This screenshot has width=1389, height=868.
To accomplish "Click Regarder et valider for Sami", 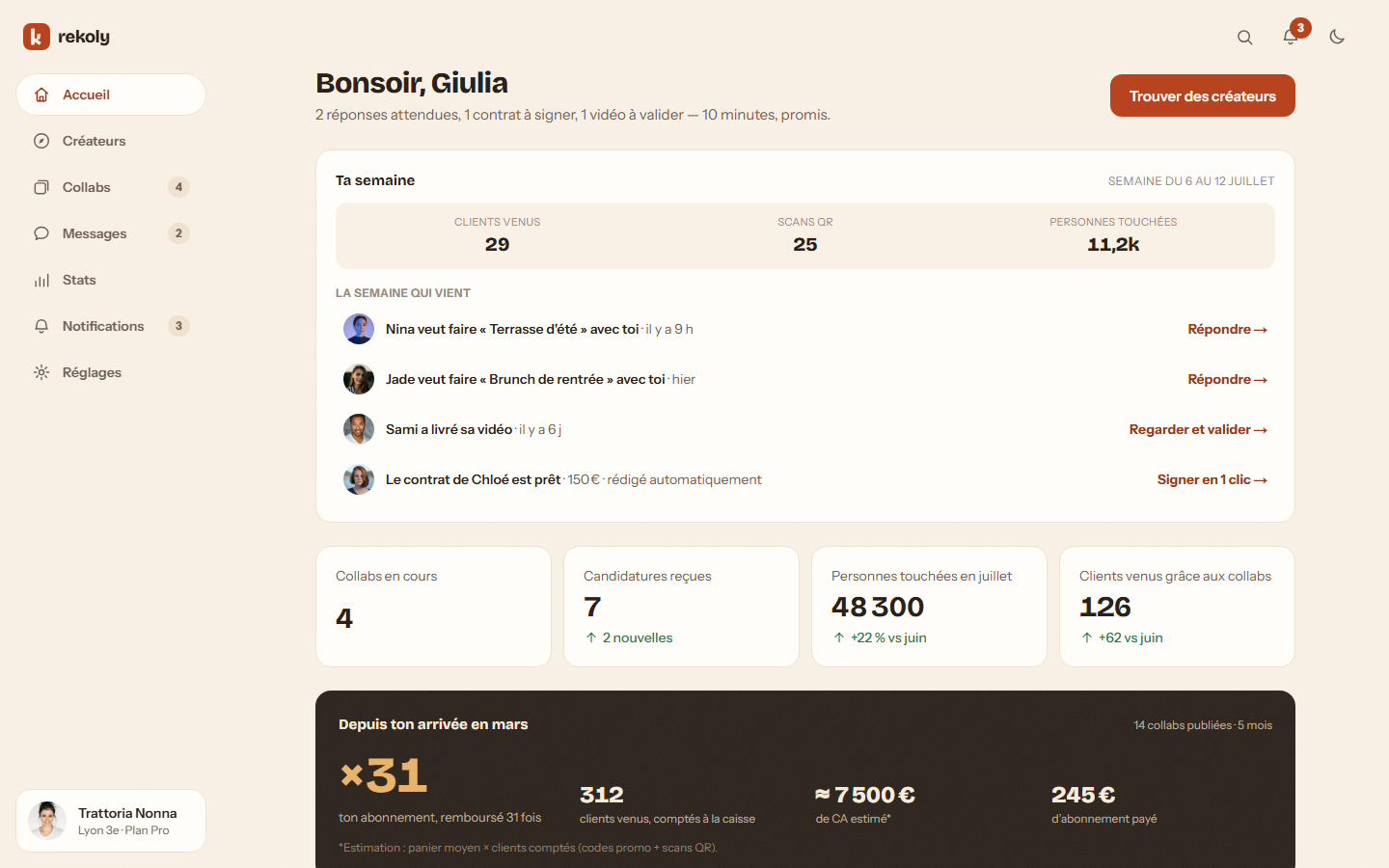I will pos(1198,430).
